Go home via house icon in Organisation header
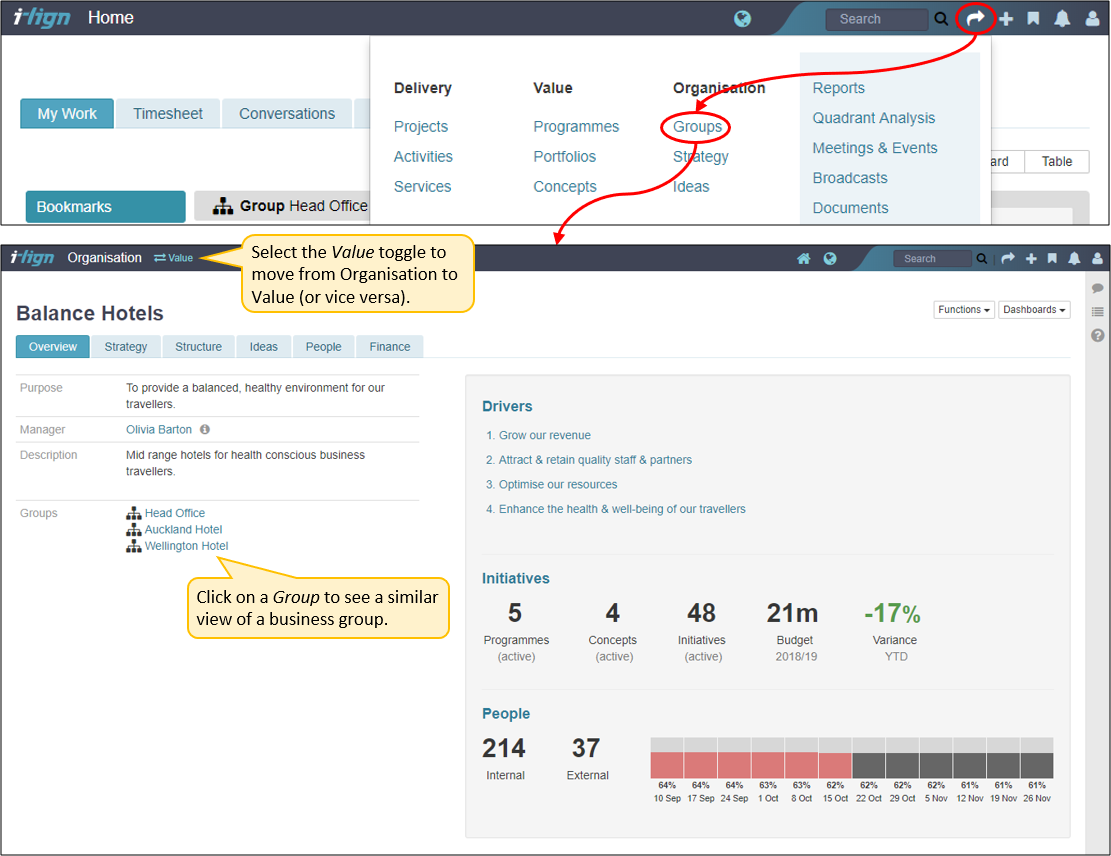The width and height of the screenshot is (1111, 856). click(x=803, y=259)
